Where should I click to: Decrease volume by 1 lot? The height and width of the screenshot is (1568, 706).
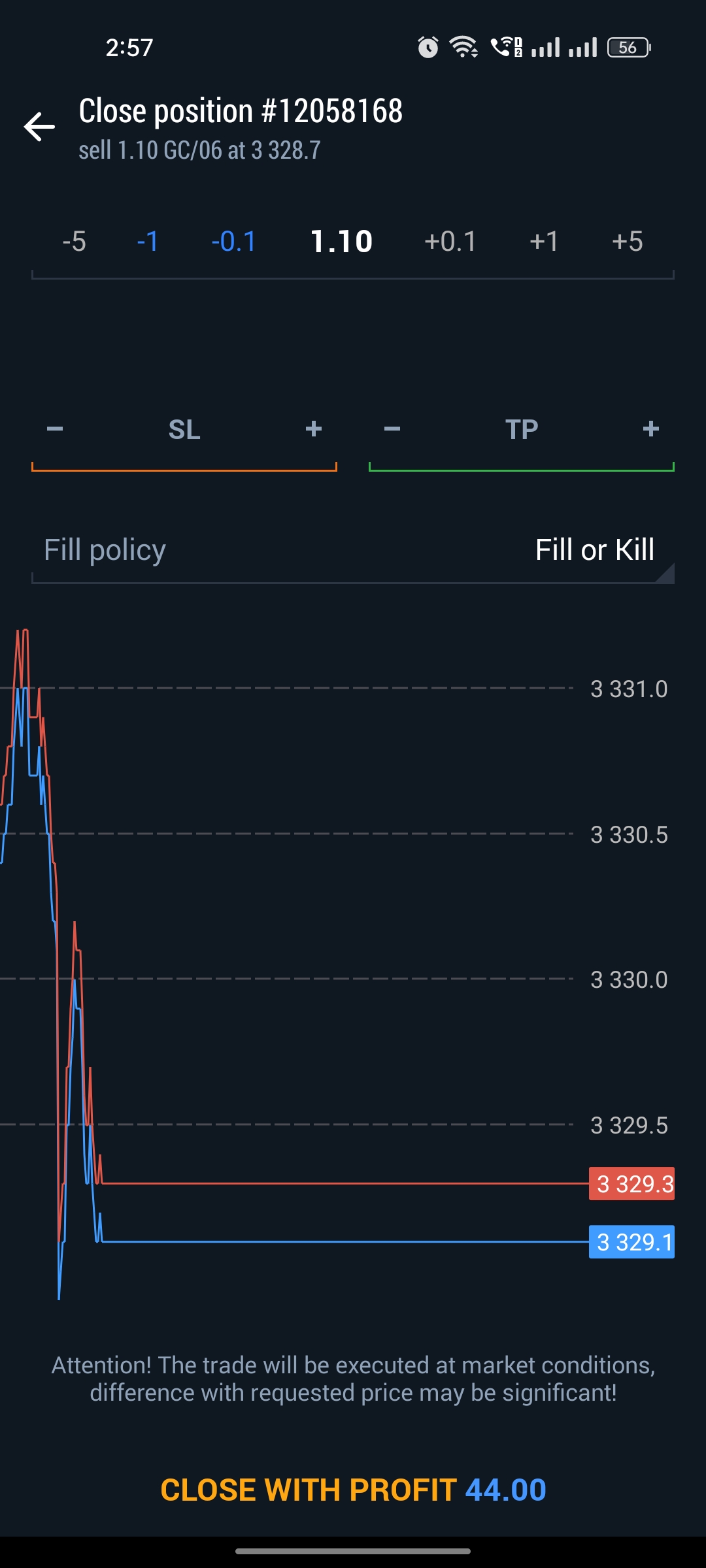coord(148,242)
